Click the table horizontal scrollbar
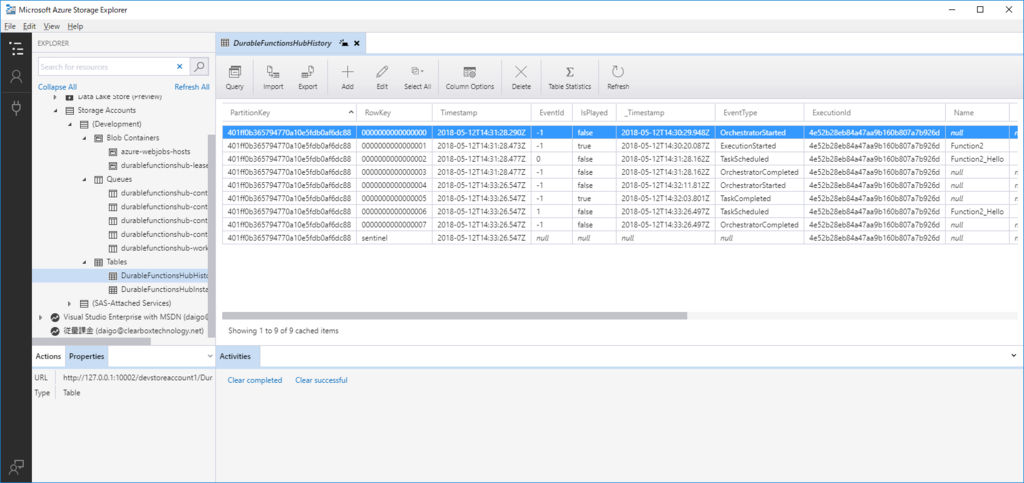 pyautogui.click(x=455, y=315)
